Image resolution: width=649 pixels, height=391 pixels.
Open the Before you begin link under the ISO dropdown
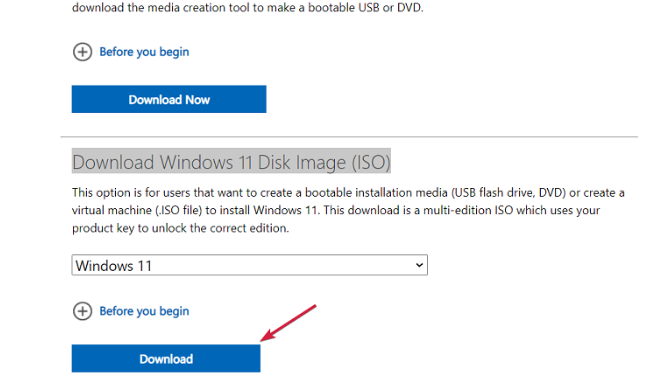pyautogui.click(x=144, y=311)
